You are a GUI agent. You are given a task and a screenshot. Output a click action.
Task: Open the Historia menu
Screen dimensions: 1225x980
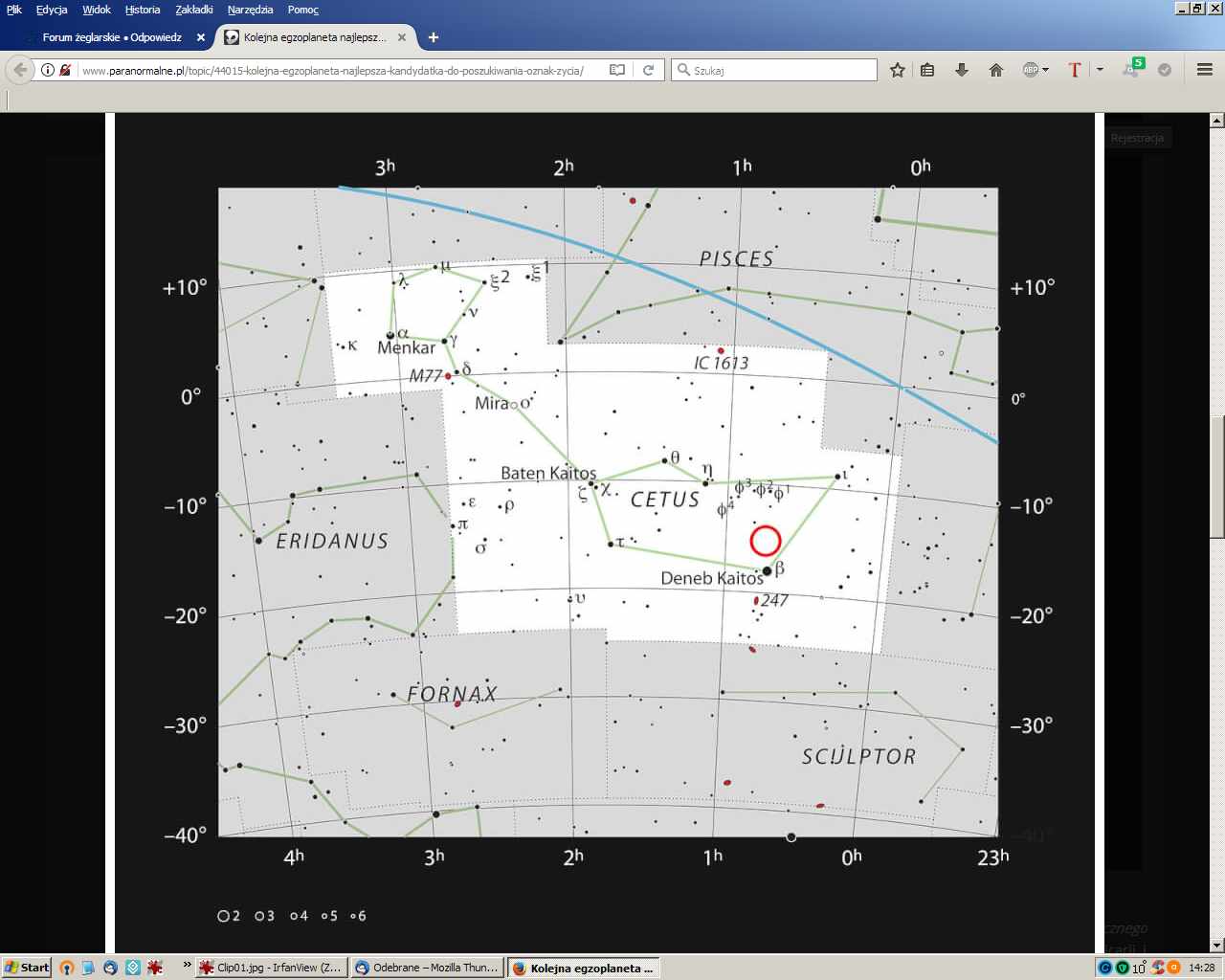[143, 10]
